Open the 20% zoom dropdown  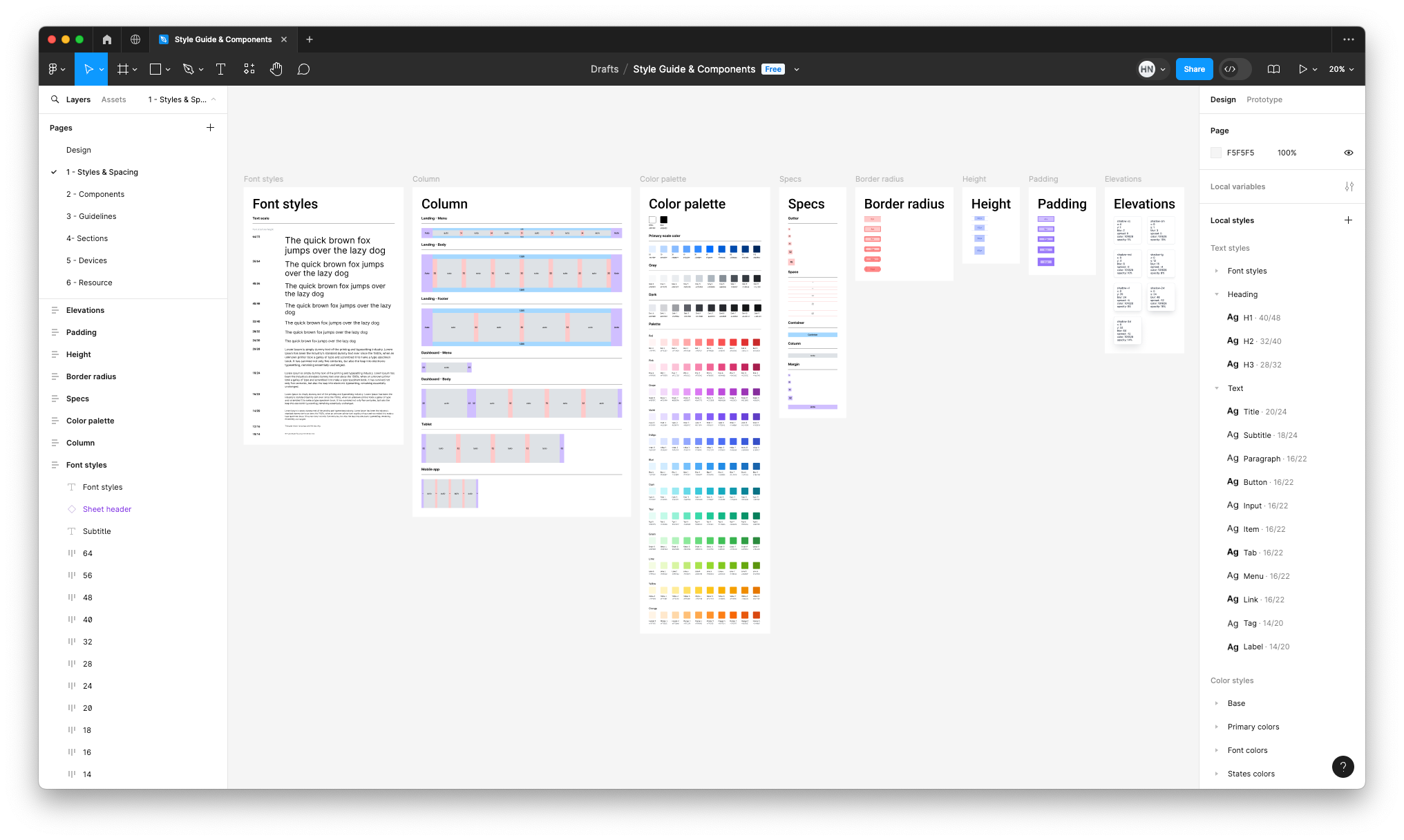[x=1341, y=69]
